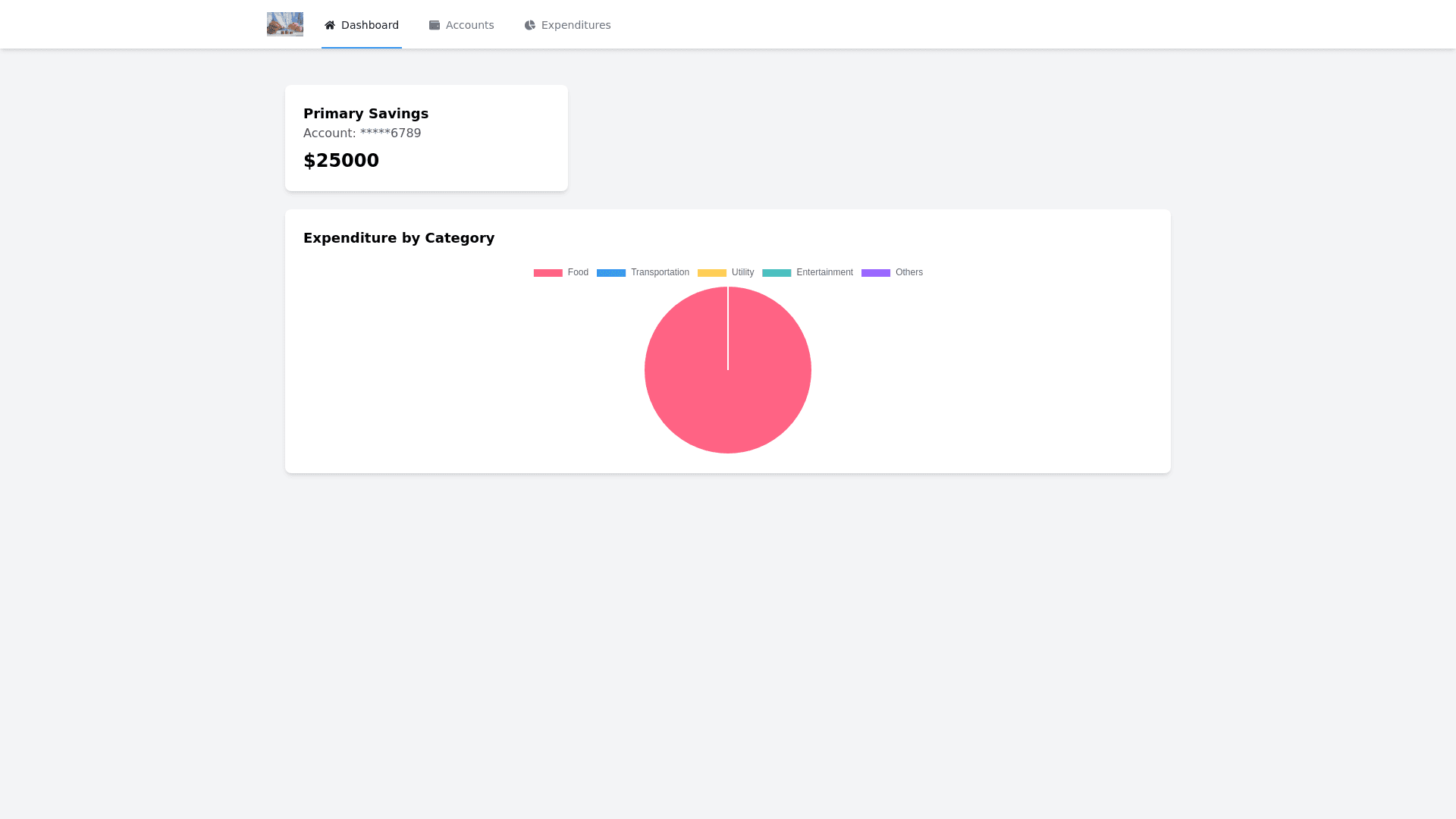Click the pie chart icon beside Expenditures
The width and height of the screenshot is (1456, 819).
(529, 25)
